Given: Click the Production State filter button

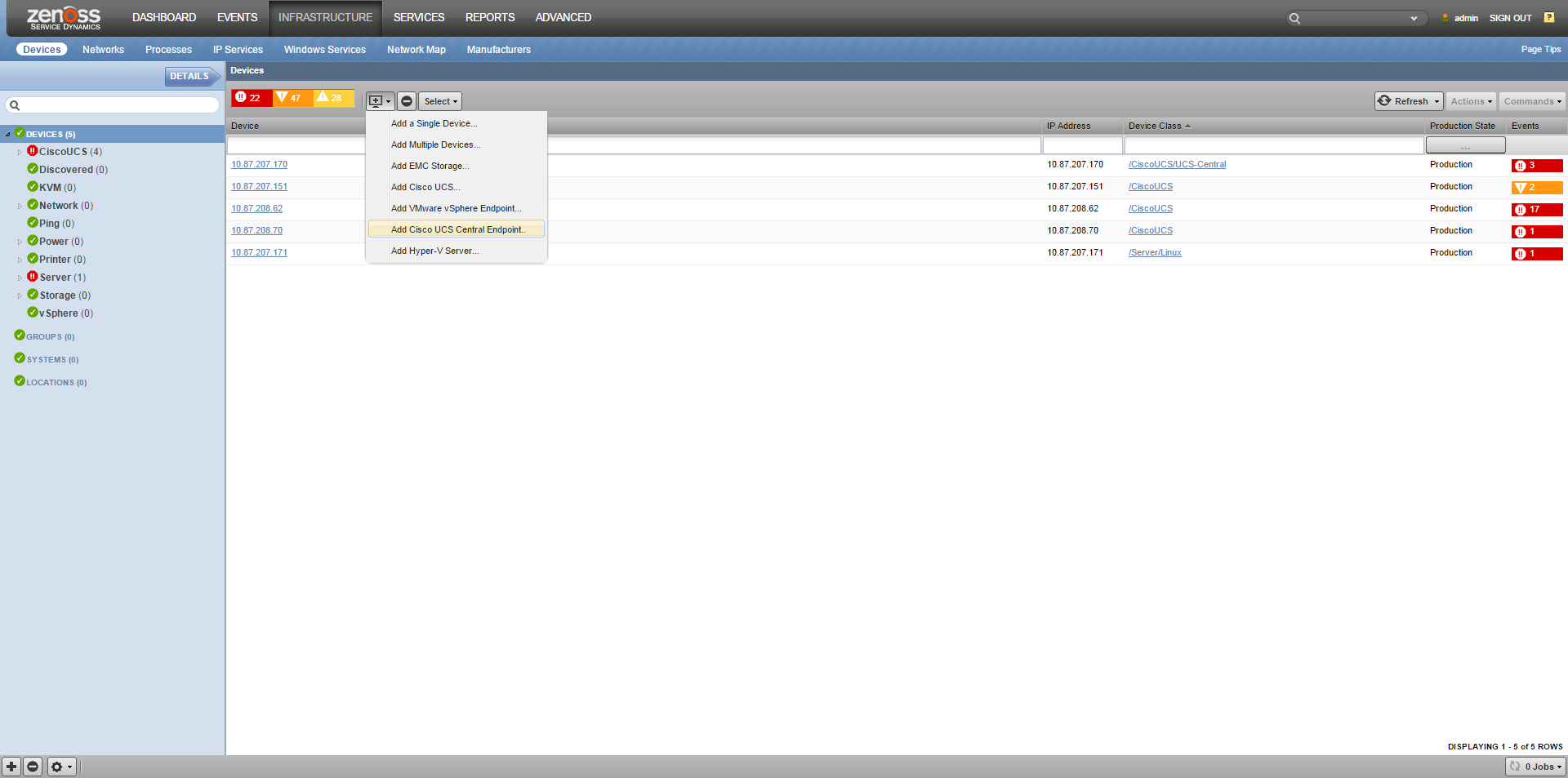Looking at the screenshot, I should [x=1466, y=145].
